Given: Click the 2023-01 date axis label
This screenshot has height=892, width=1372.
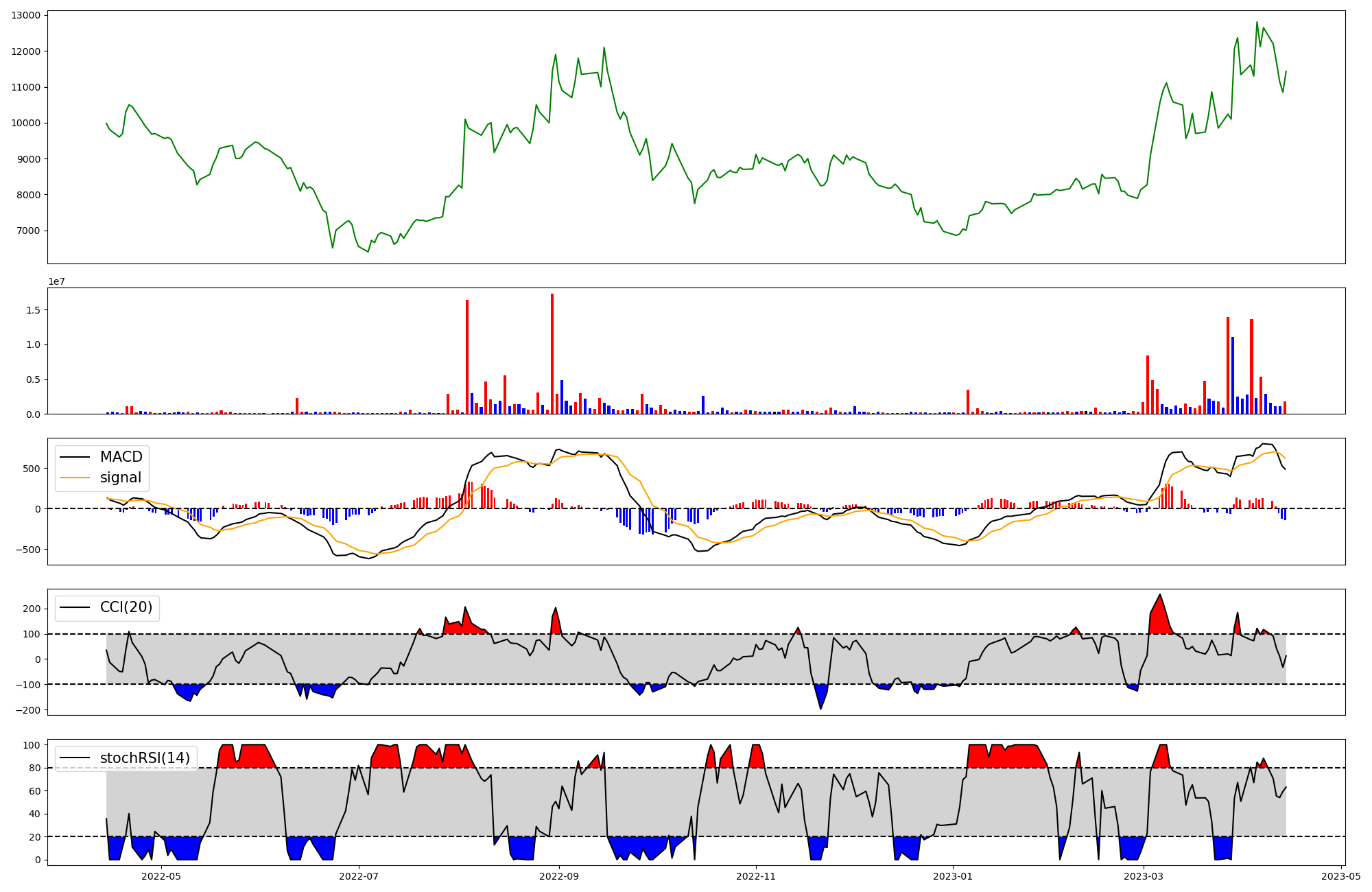Looking at the screenshot, I should tap(953, 876).
